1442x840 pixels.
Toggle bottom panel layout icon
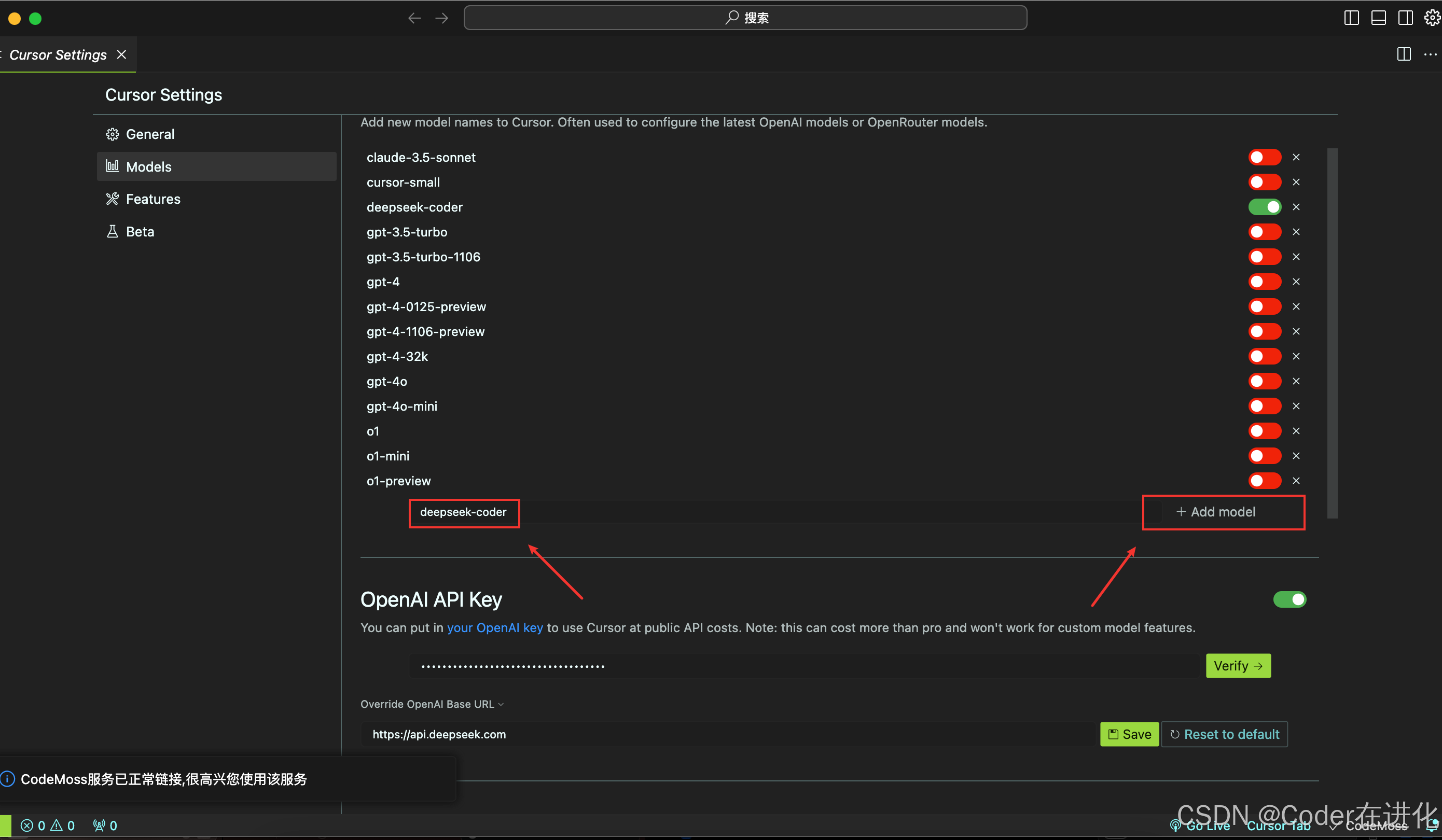[1379, 18]
